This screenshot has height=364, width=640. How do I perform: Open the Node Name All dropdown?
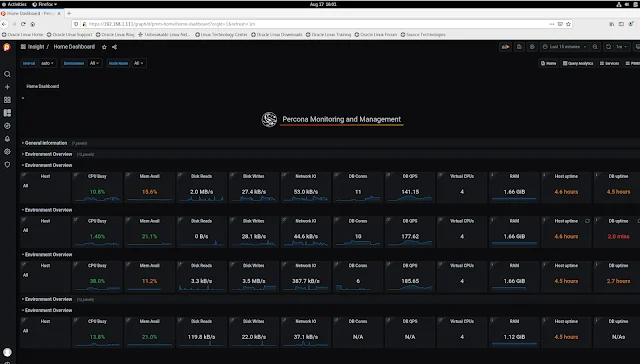click(139, 63)
